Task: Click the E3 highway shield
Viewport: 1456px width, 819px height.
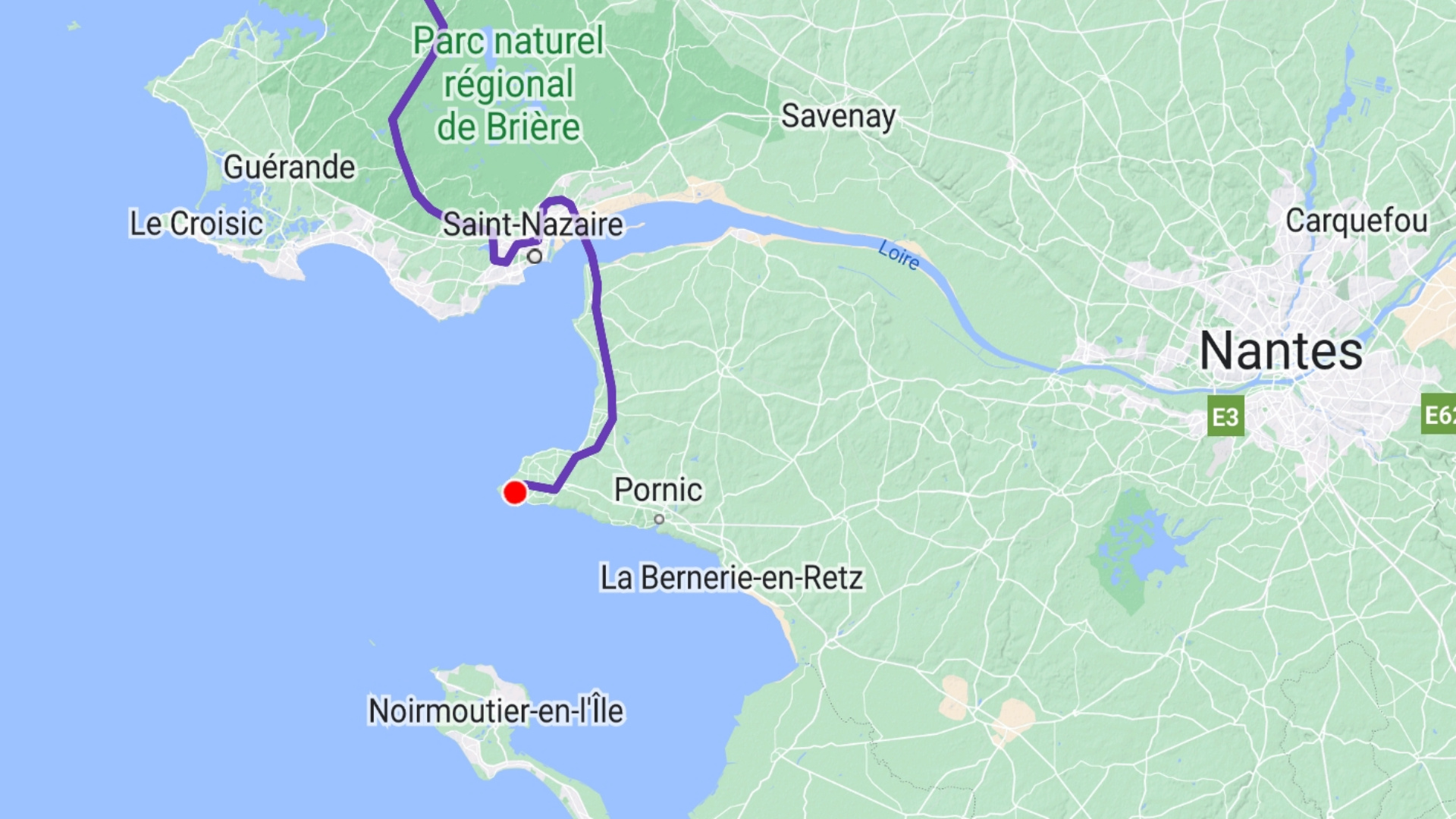Action: (1225, 416)
